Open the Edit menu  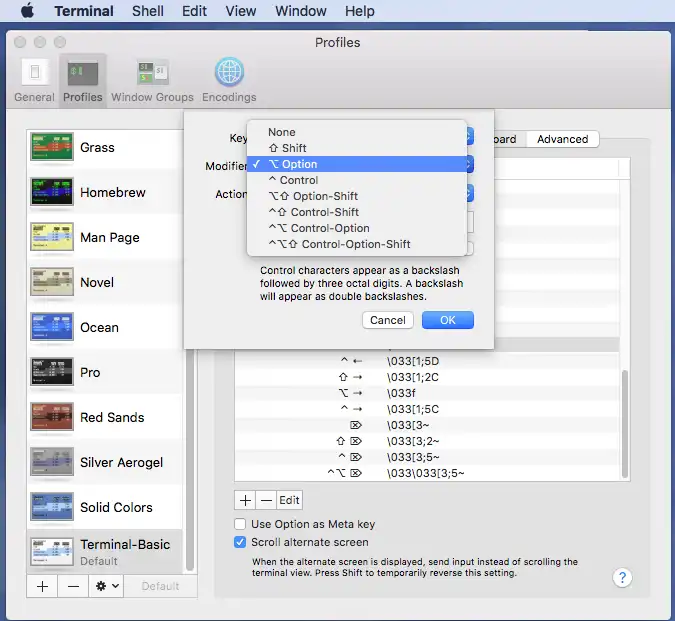click(x=194, y=11)
